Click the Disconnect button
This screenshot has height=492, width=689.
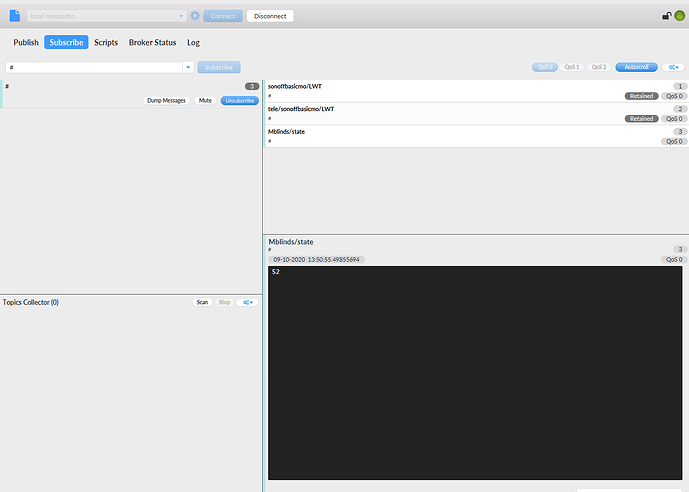click(270, 16)
